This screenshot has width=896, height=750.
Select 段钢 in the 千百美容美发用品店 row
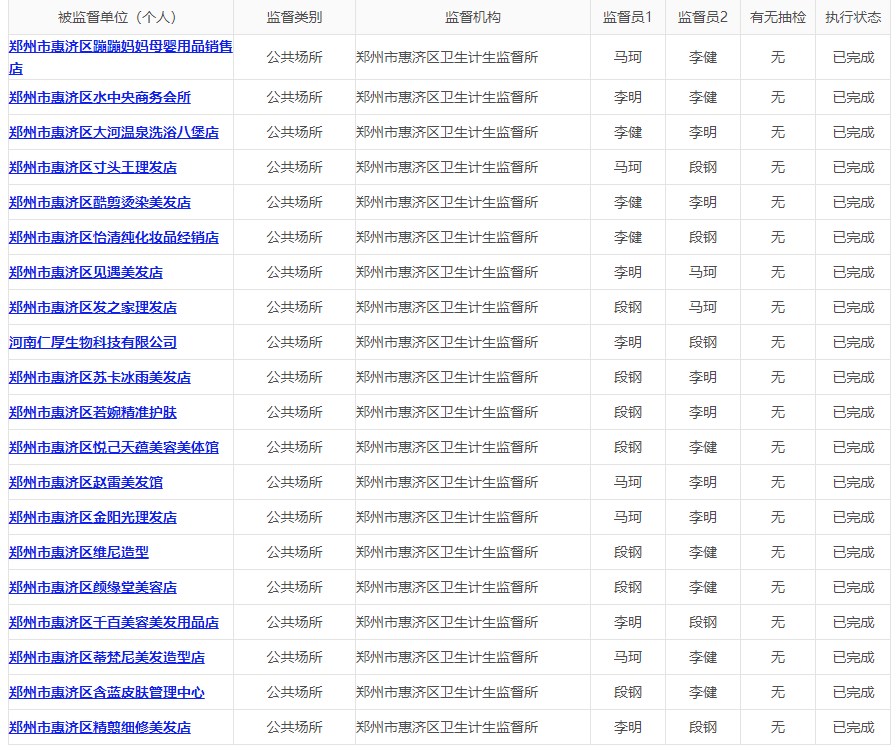click(703, 622)
